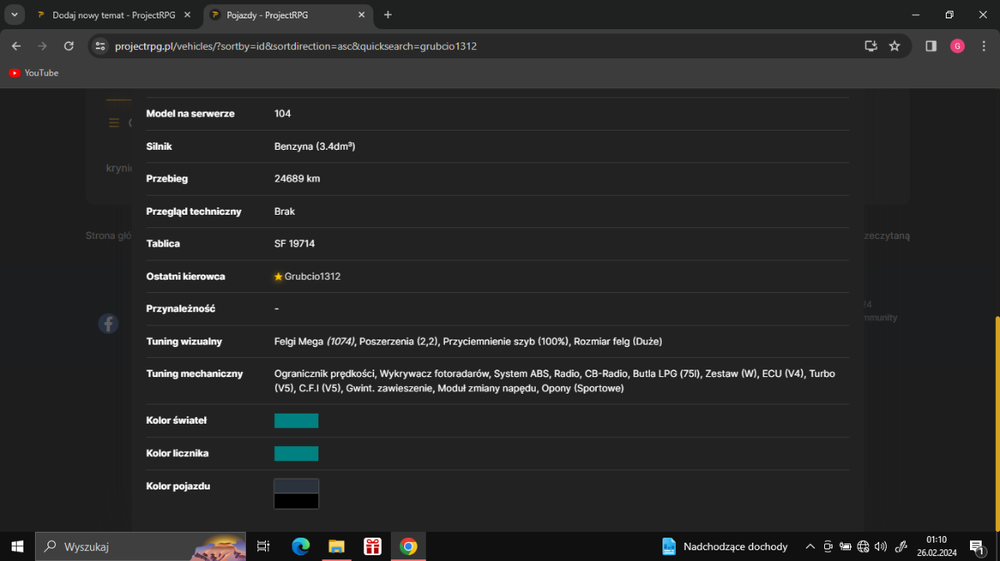Select the Felgi Mega (1074) tuning text
The height and width of the screenshot is (561, 1000).
click(314, 342)
